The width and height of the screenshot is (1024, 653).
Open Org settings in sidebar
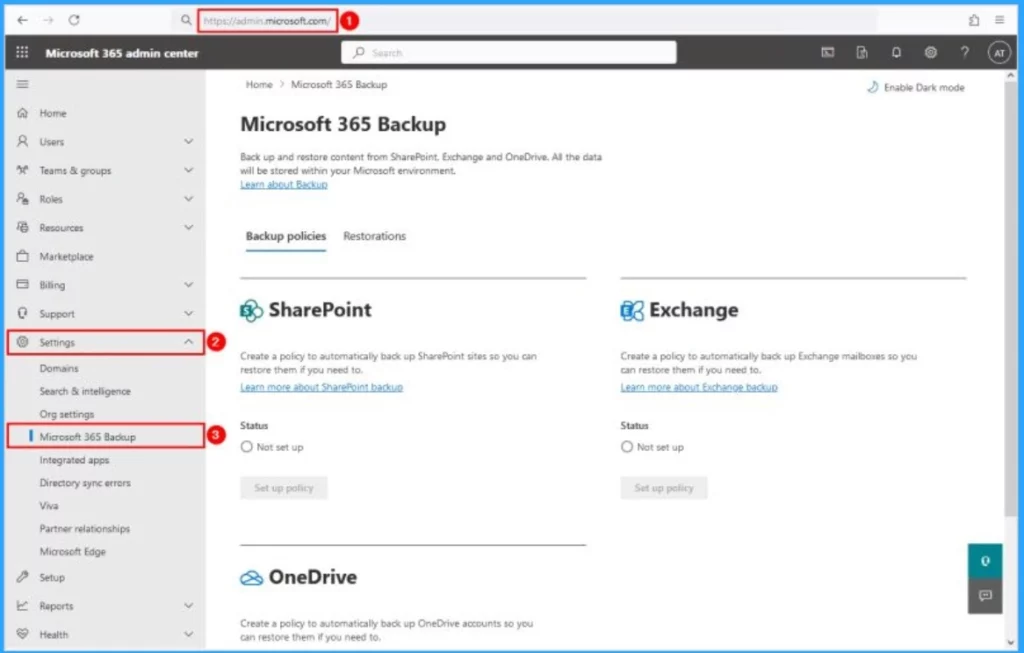coord(67,414)
